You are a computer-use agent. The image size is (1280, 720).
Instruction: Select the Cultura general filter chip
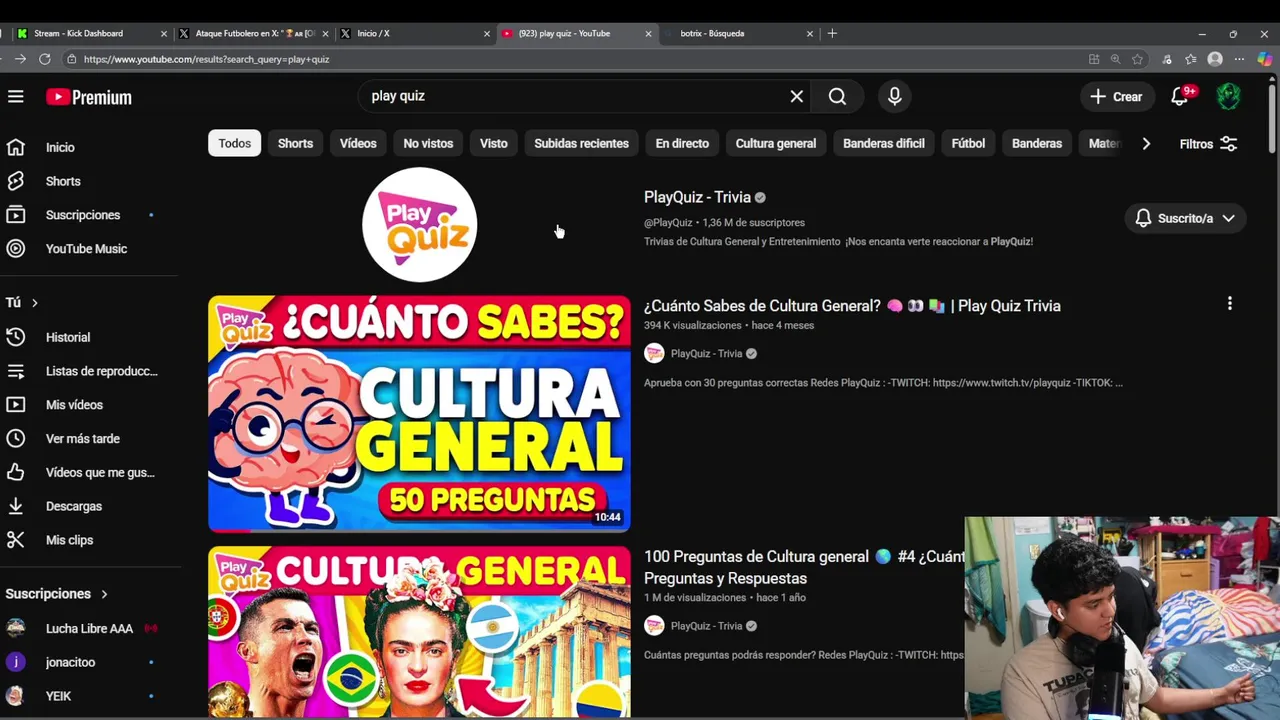point(776,143)
